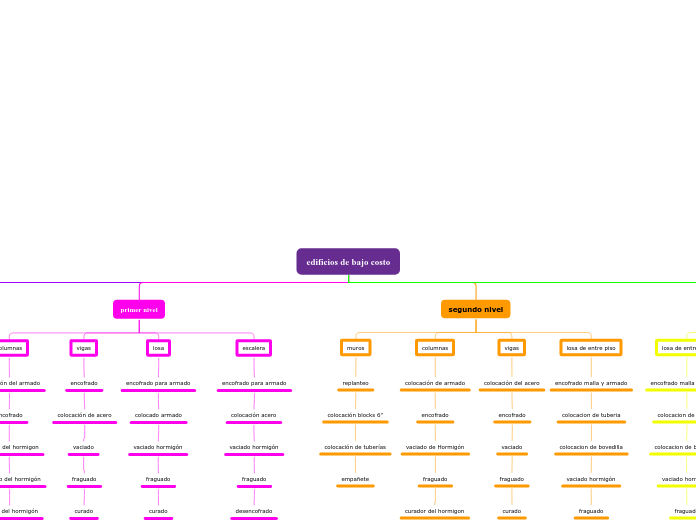Click the 'escalera' box
696x520 pixels.
click(254, 348)
